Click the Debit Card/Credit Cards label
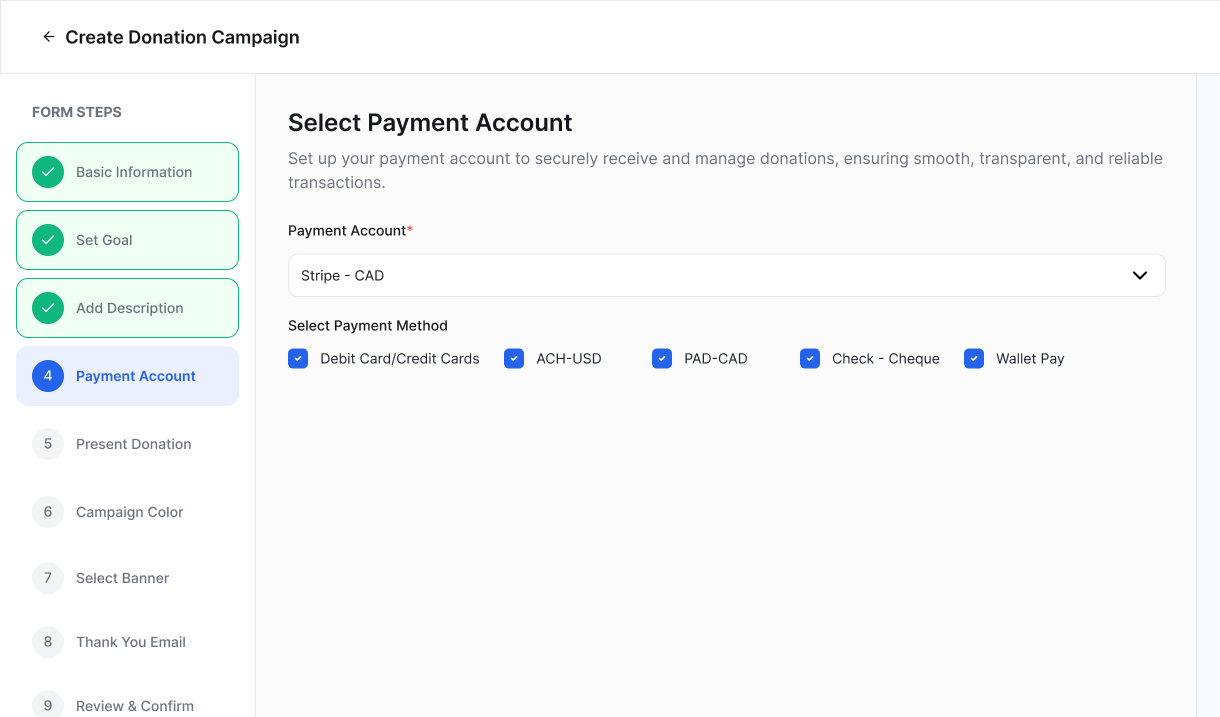The height and width of the screenshot is (717, 1220). (x=400, y=358)
